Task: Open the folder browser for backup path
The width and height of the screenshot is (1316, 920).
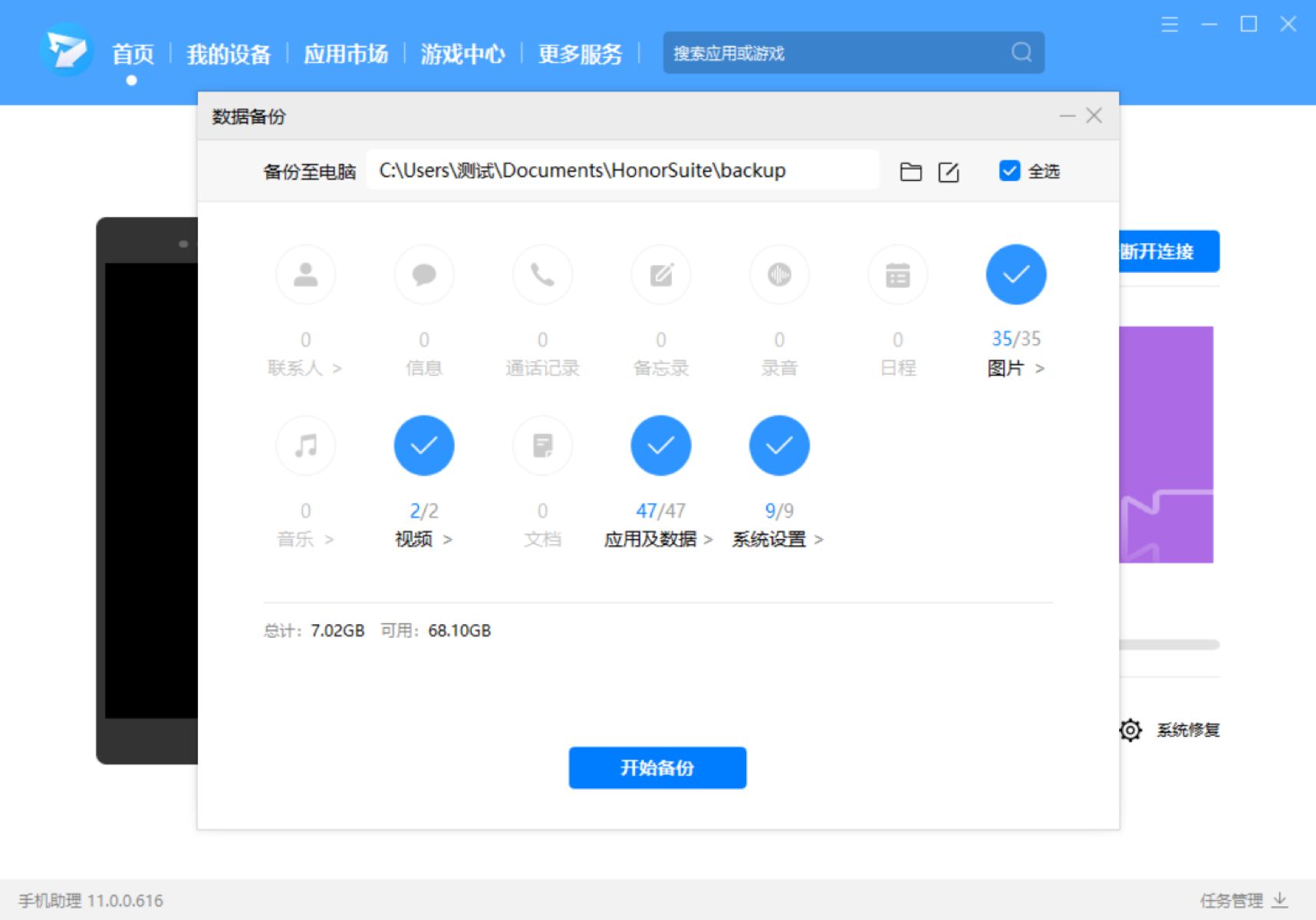Action: click(x=910, y=171)
